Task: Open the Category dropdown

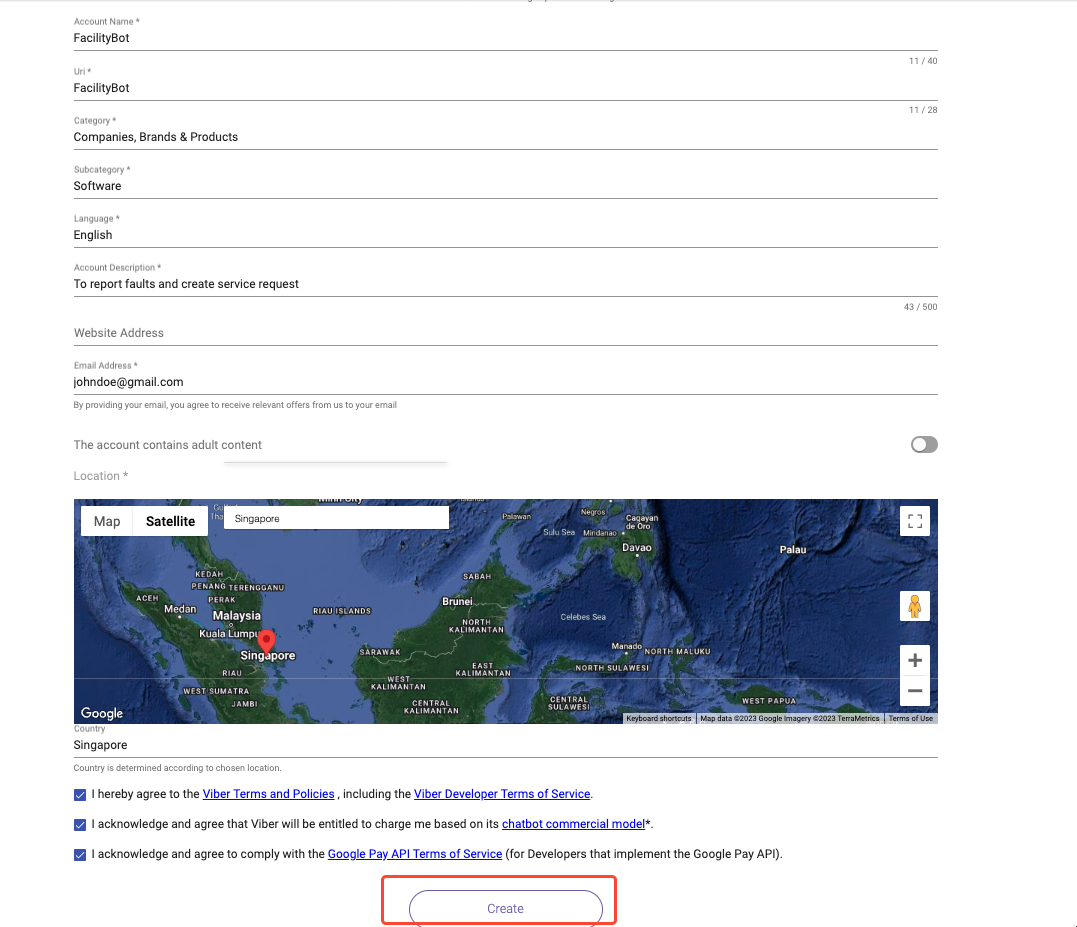Action: [x=505, y=137]
